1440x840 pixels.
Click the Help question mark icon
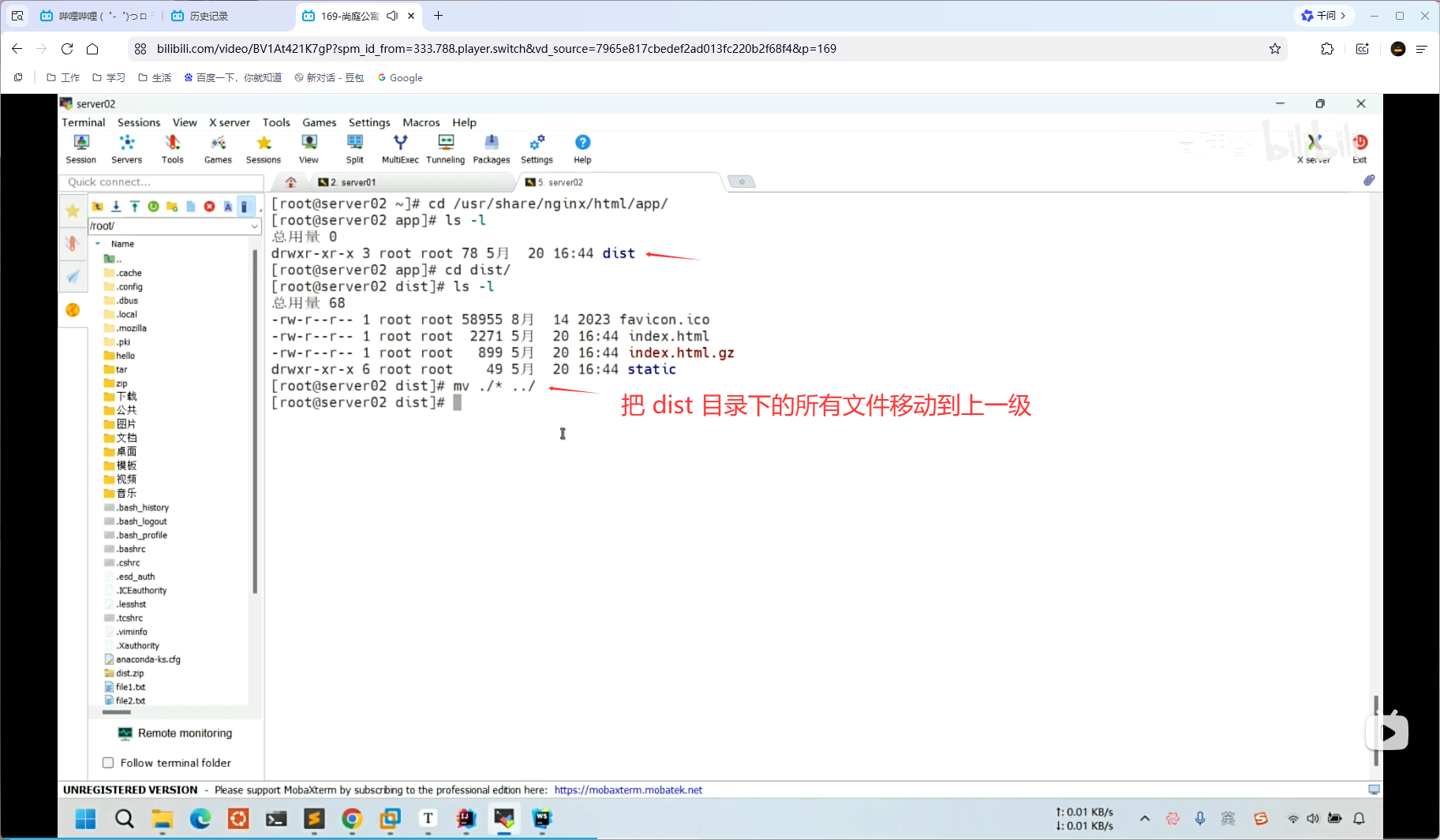click(582, 149)
